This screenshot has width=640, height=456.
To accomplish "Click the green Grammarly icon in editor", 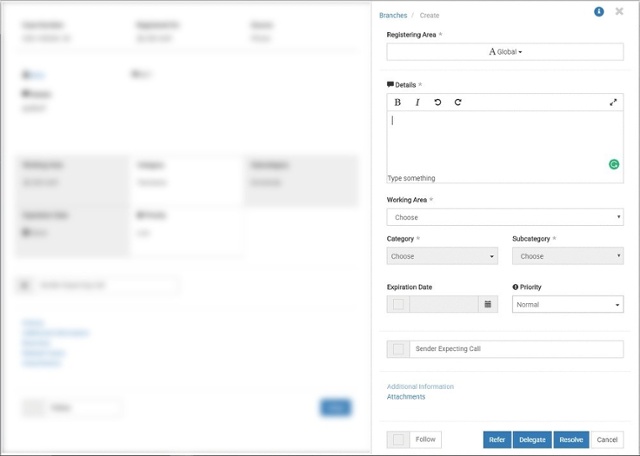I will pos(613,164).
